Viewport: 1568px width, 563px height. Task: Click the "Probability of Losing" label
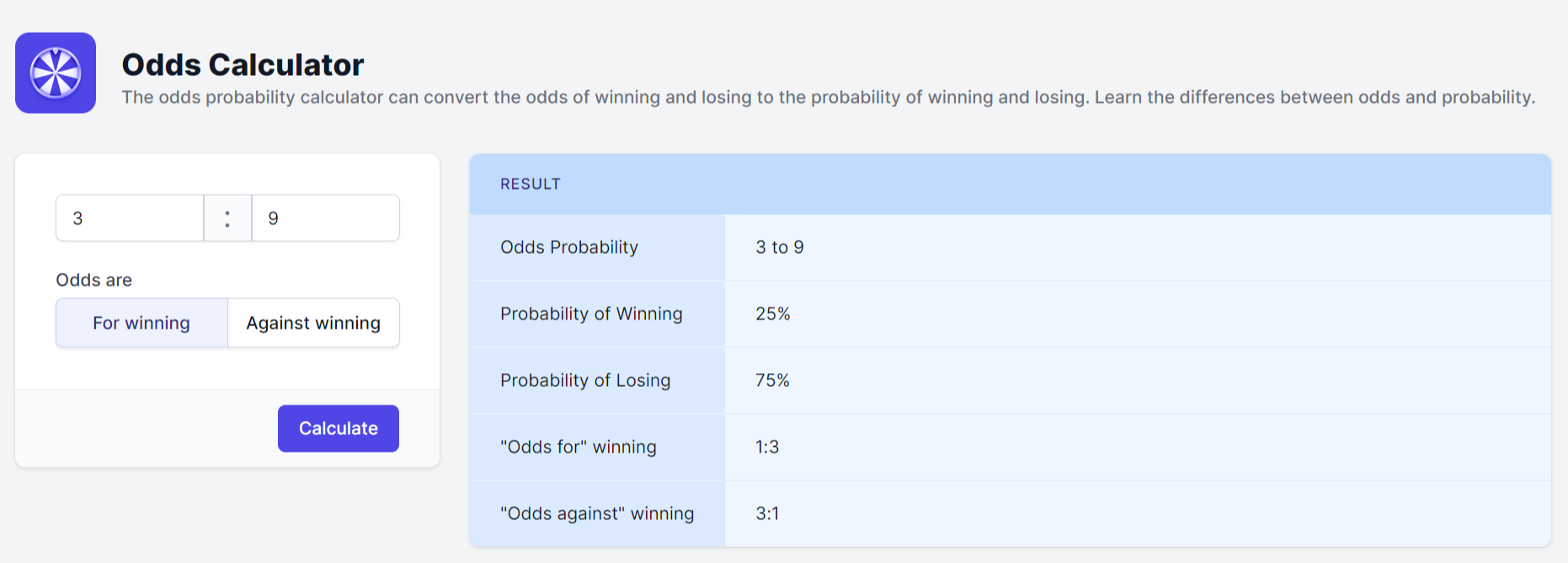pyautogui.click(x=585, y=380)
